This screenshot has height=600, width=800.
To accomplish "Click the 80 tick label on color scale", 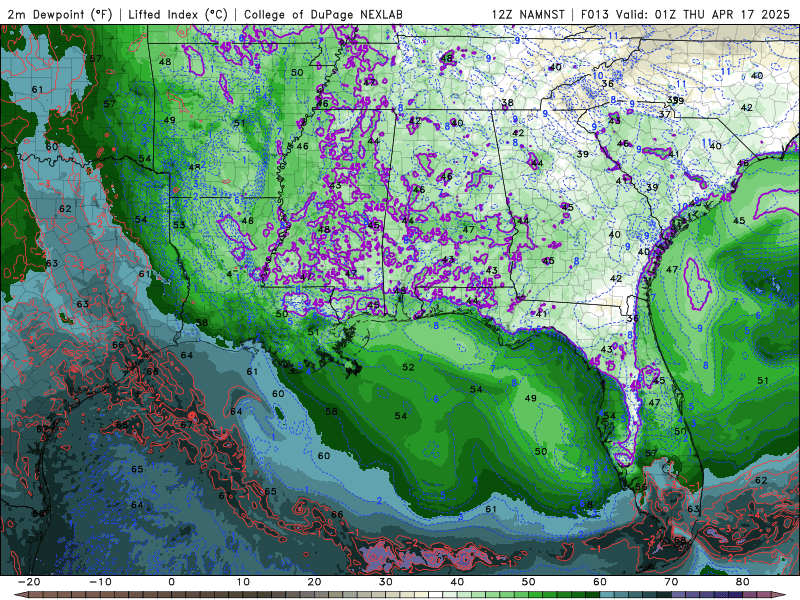I will (x=743, y=582).
